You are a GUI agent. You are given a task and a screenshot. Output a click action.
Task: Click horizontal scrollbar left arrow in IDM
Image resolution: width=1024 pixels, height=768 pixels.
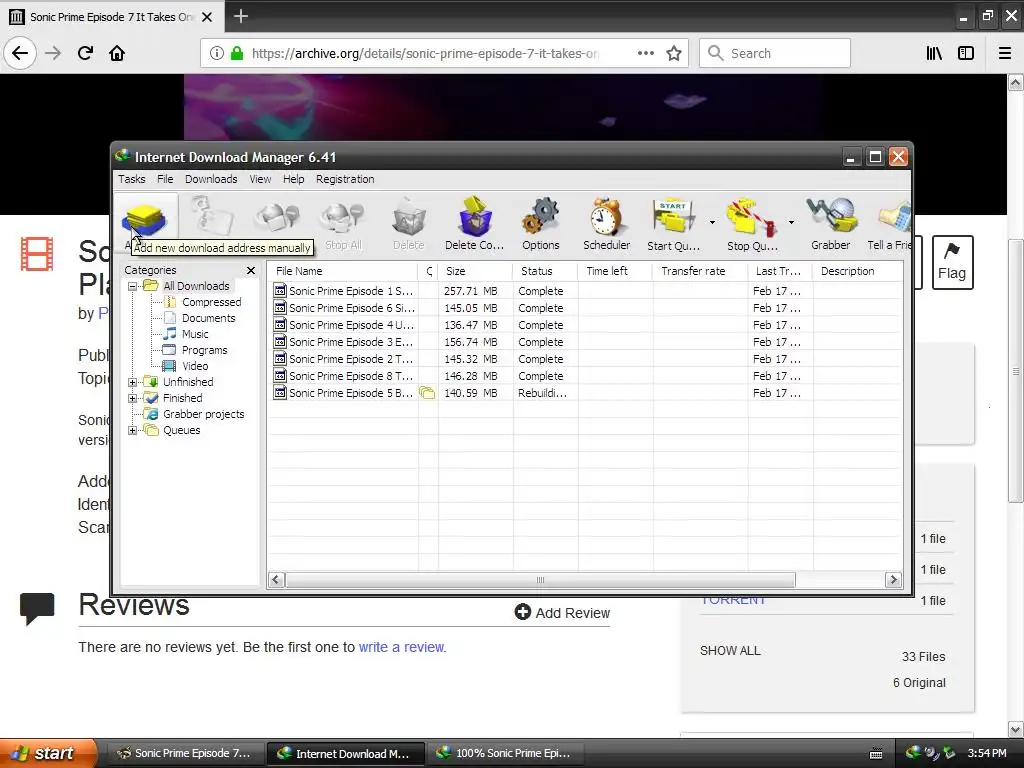pyautogui.click(x=276, y=579)
